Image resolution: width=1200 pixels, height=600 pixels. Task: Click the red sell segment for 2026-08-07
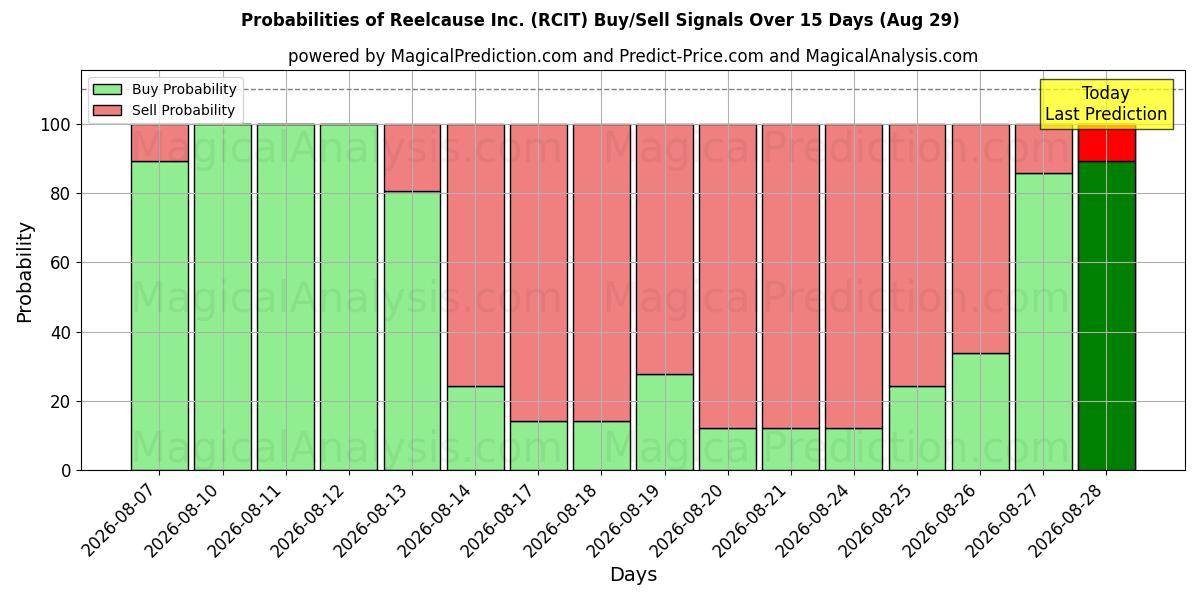point(160,143)
